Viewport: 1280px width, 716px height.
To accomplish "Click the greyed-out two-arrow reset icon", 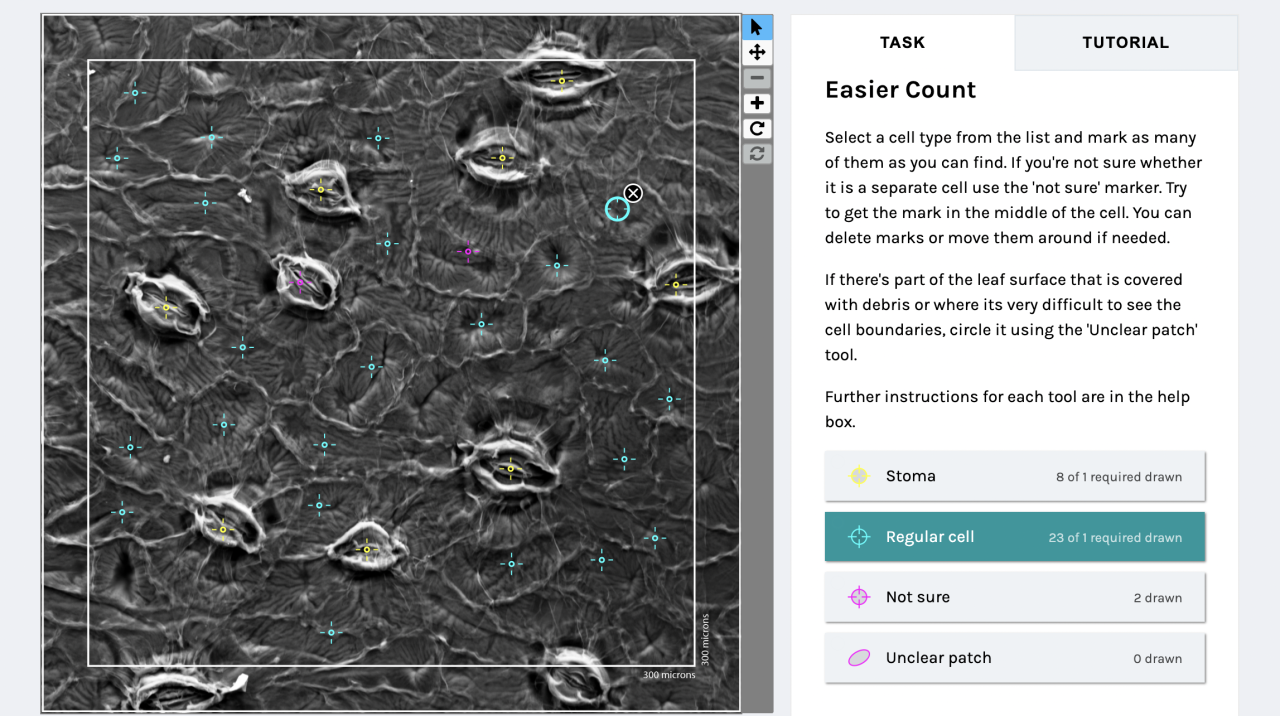I will (757, 153).
